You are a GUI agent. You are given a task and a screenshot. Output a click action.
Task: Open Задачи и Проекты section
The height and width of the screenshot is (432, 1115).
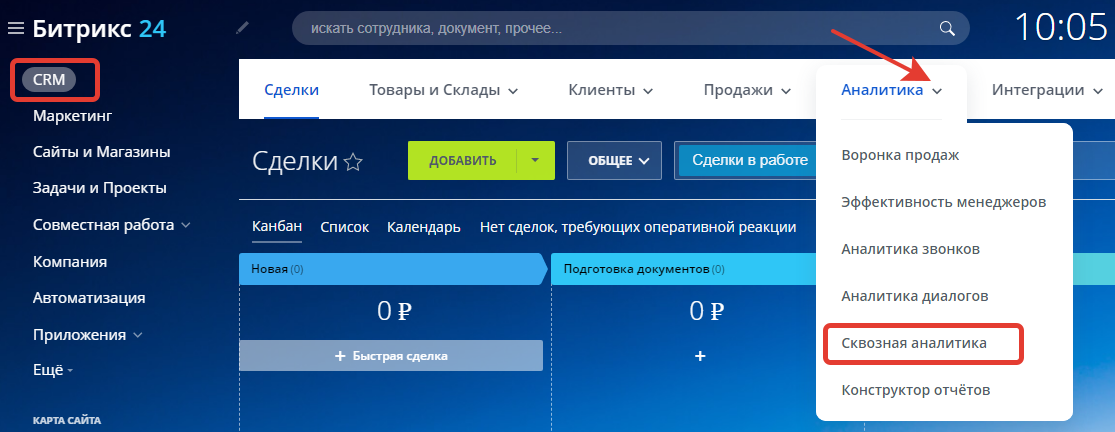pyautogui.click(x=100, y=188)
